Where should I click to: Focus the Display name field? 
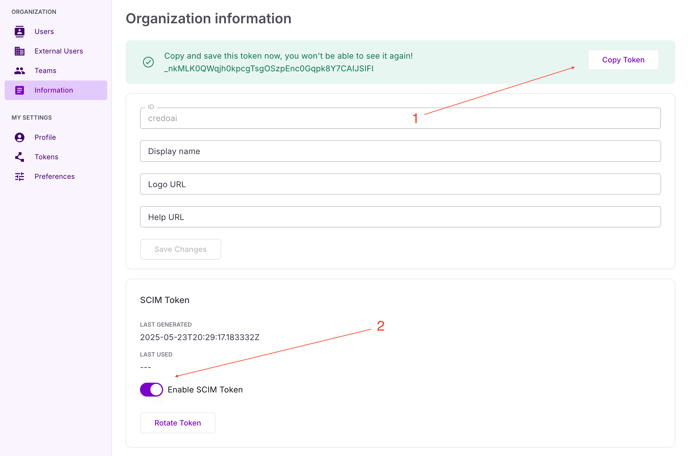(400, 151)
